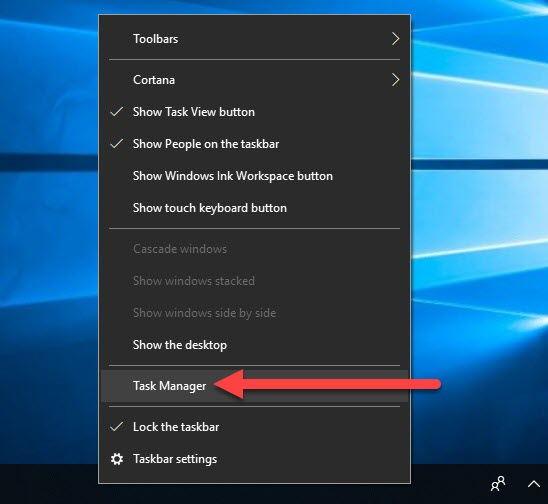548x504 pixels.
Task: Uncheck Show Task View button
Action: click(254, 112)
